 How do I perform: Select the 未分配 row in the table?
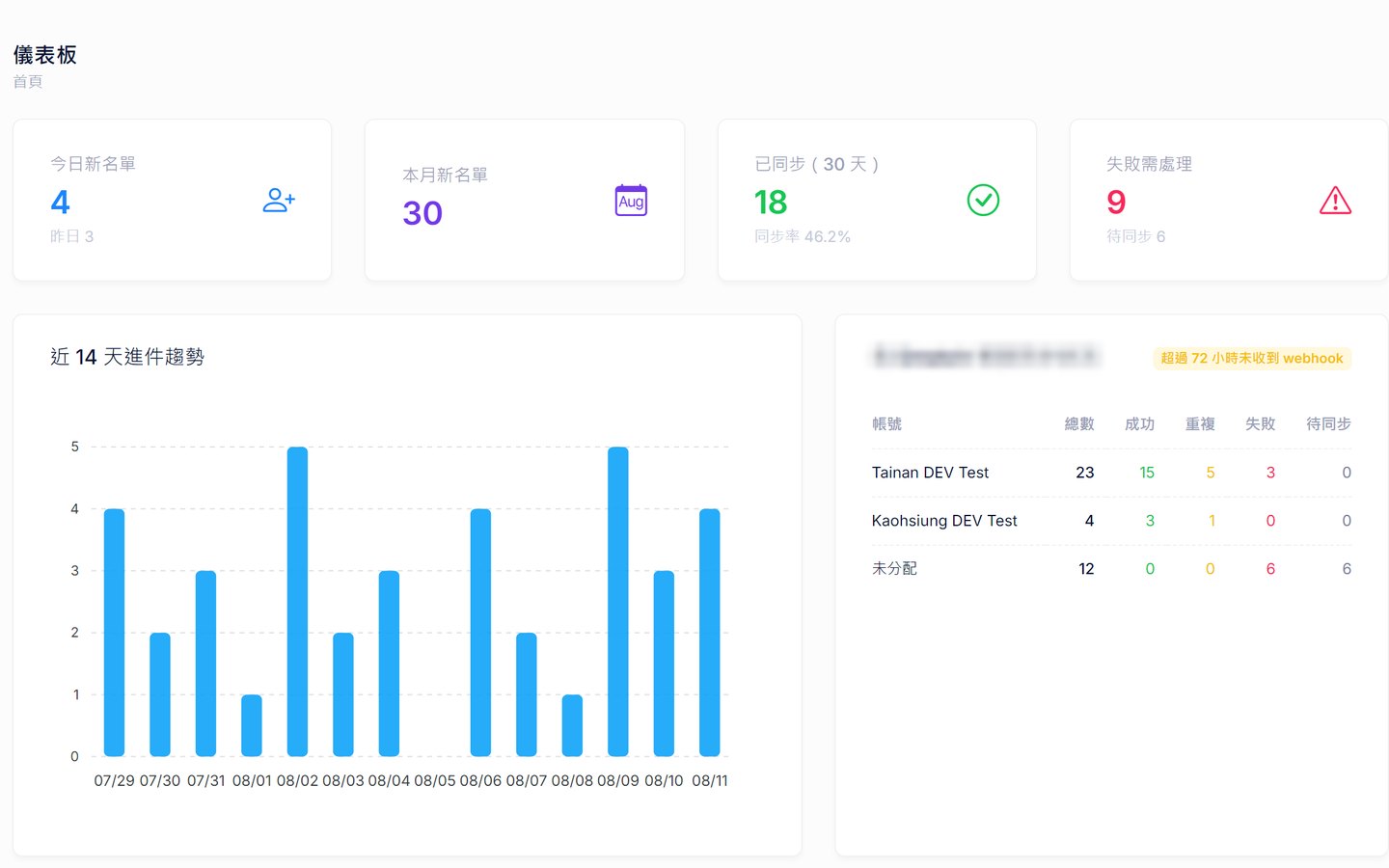click(x=1111, y=569)
